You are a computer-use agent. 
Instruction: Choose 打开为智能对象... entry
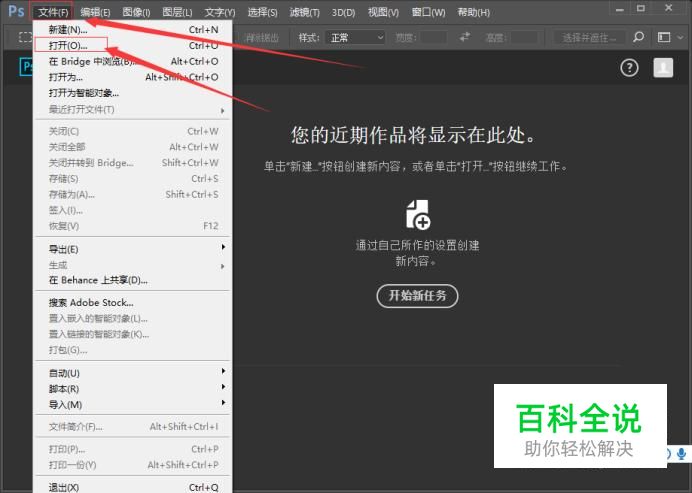[x=133, y=93]
